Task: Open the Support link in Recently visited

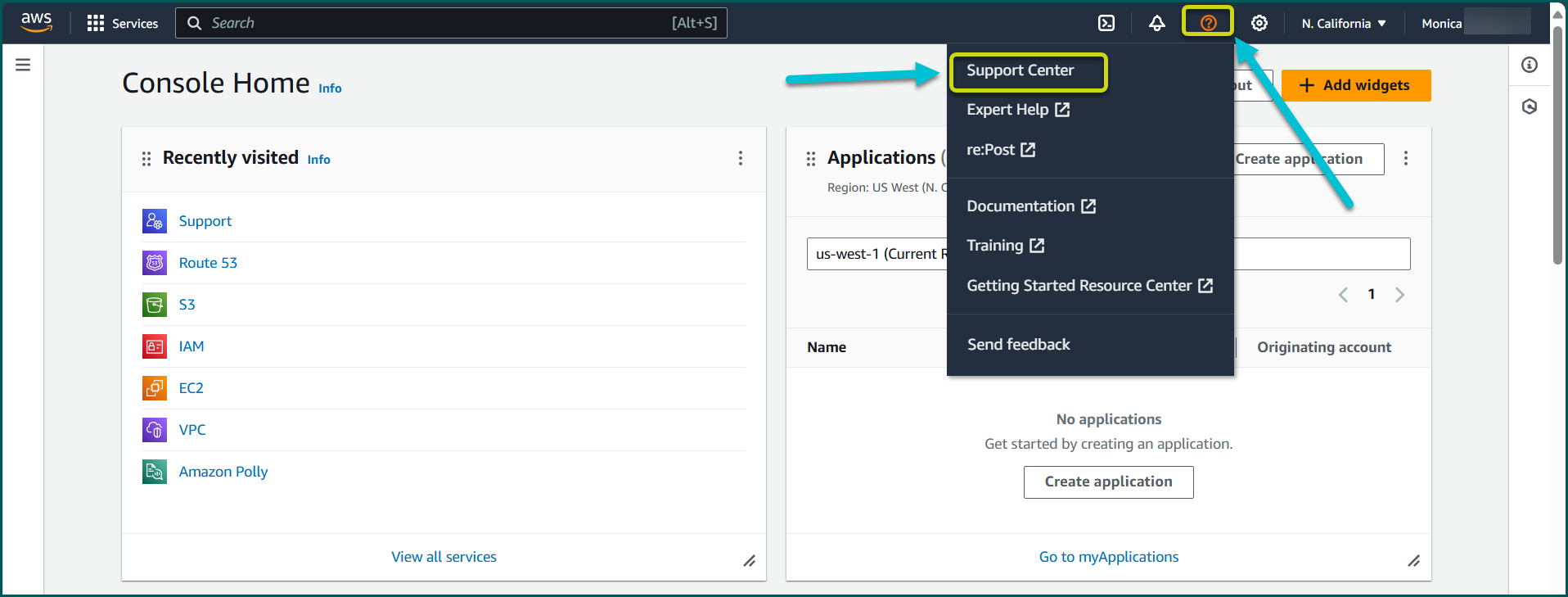Action: pos(205,221)
